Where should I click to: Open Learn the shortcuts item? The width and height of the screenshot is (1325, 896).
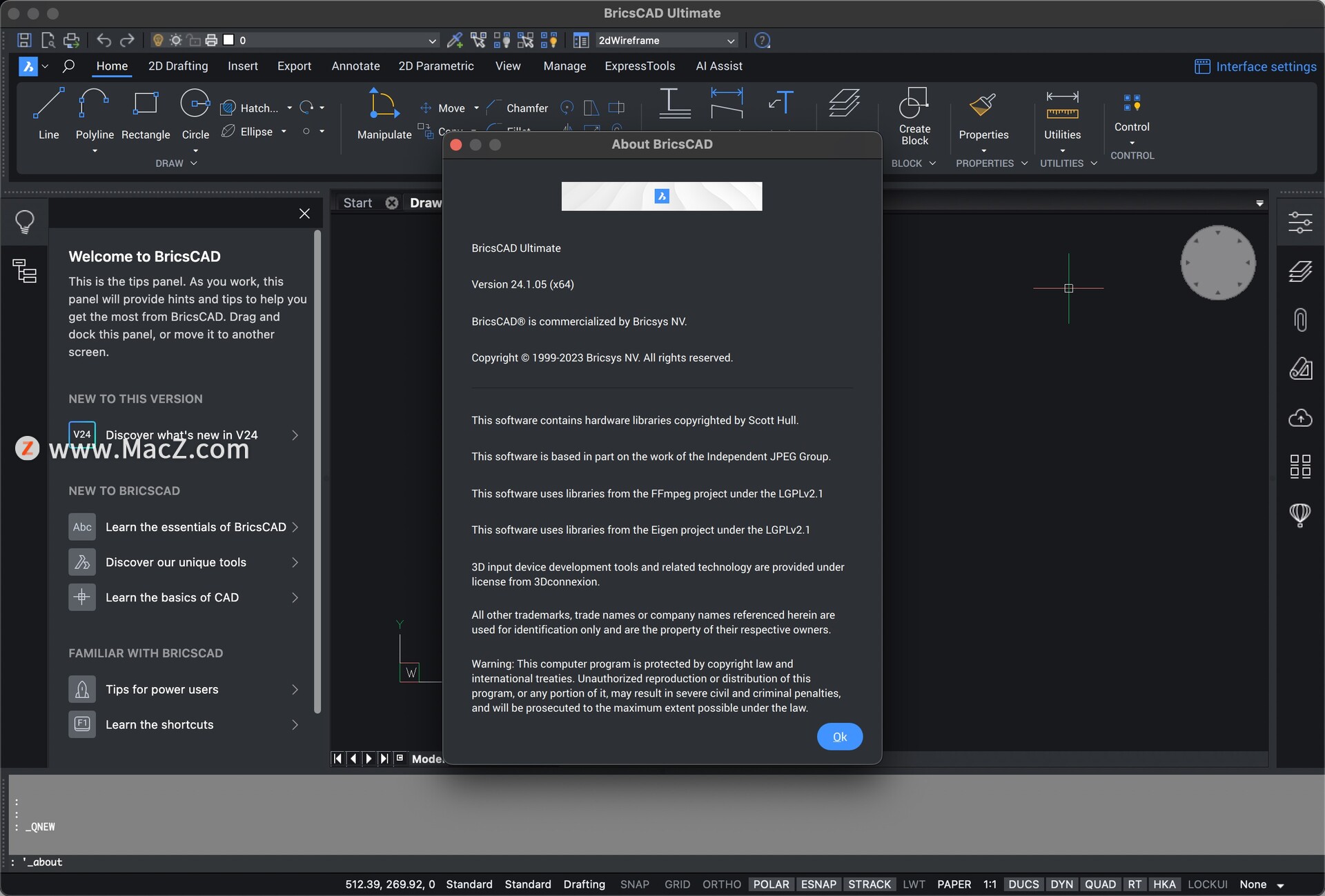click(x=184, y=724)
